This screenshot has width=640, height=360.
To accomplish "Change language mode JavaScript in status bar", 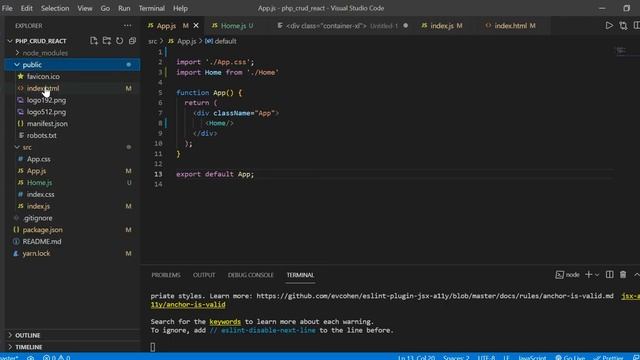I will point(532,357).
